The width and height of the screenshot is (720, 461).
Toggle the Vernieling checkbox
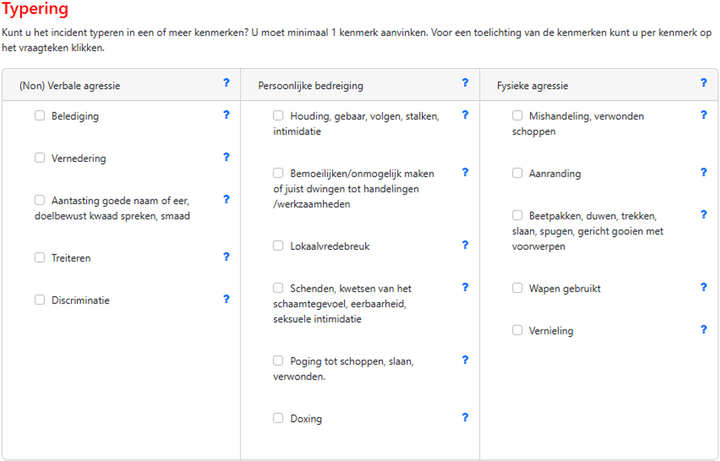point(518,330)
